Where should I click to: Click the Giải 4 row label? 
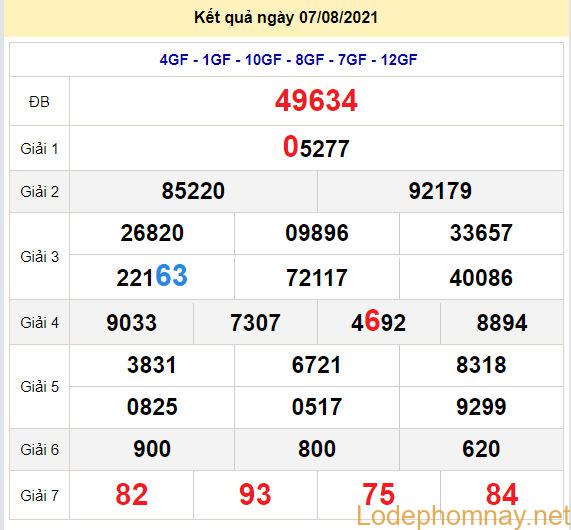tap(39, 322)
